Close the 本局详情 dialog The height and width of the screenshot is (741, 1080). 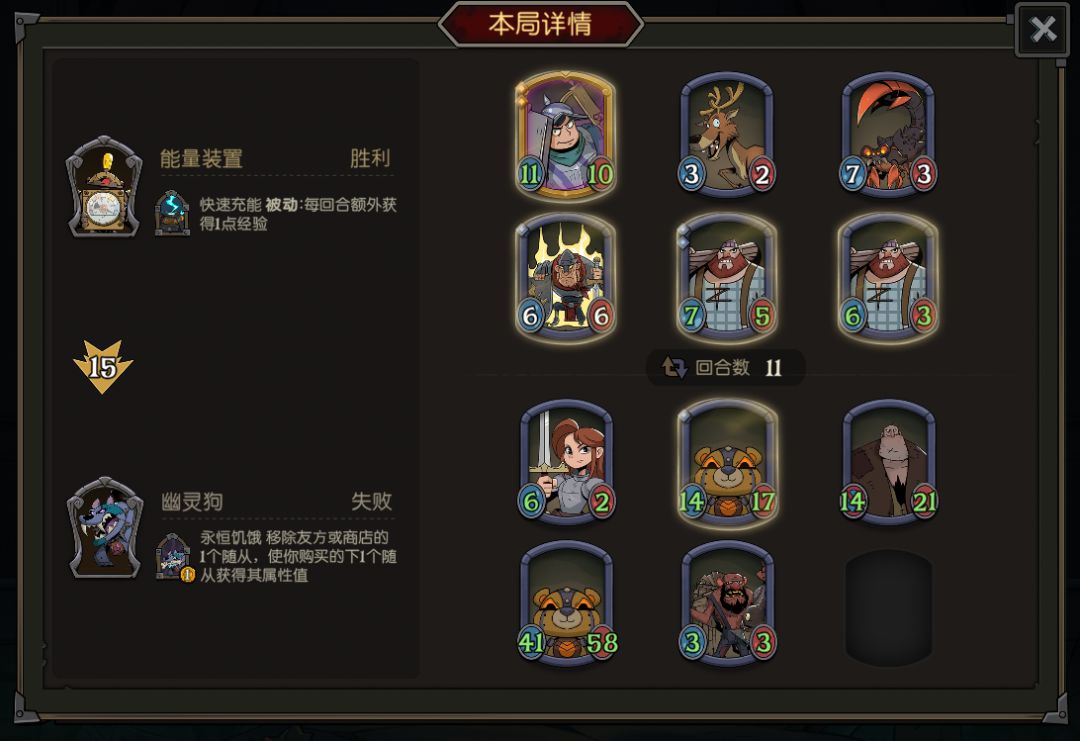[x=1043, y=30]
